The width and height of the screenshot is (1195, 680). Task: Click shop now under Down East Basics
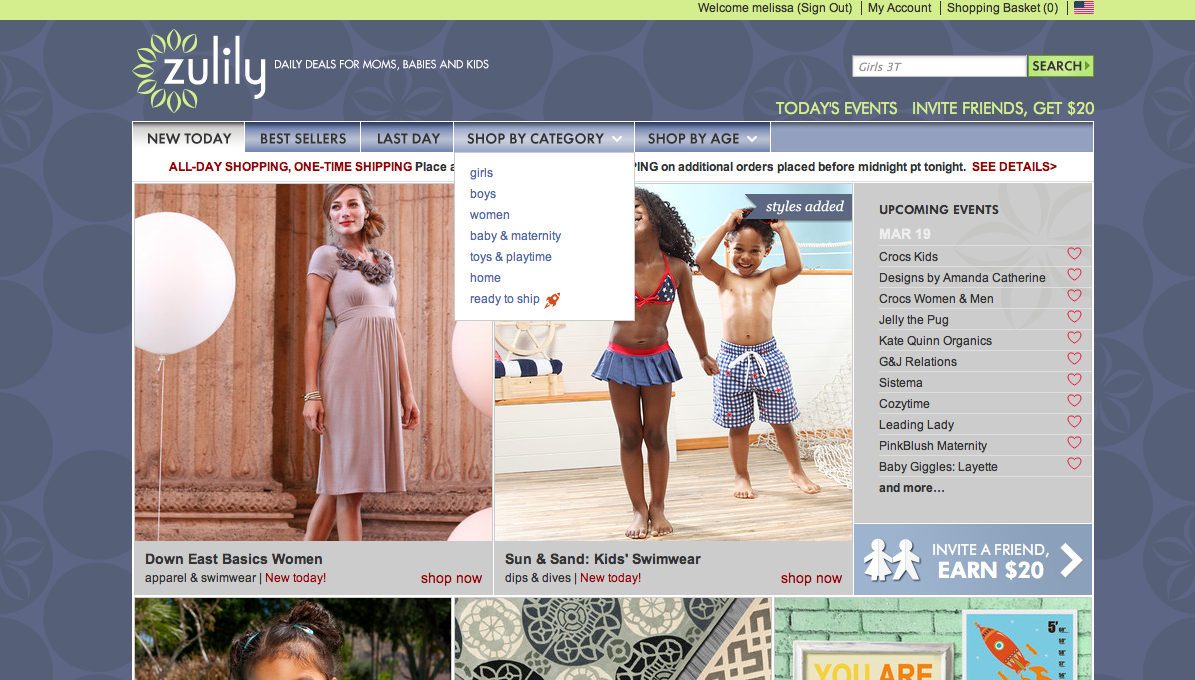451,578
